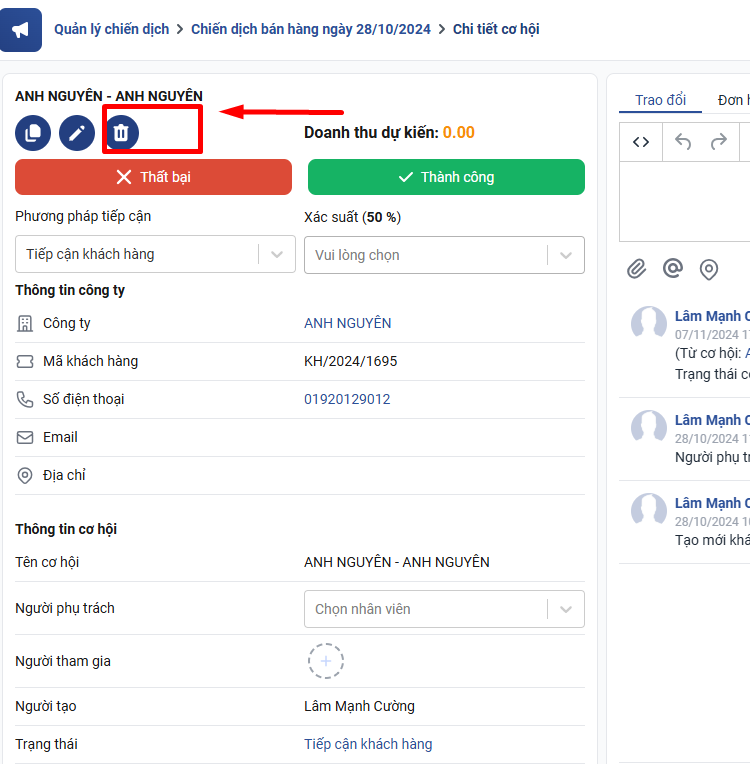
Task: Click the trash delete icon
Action: (121, 132)
